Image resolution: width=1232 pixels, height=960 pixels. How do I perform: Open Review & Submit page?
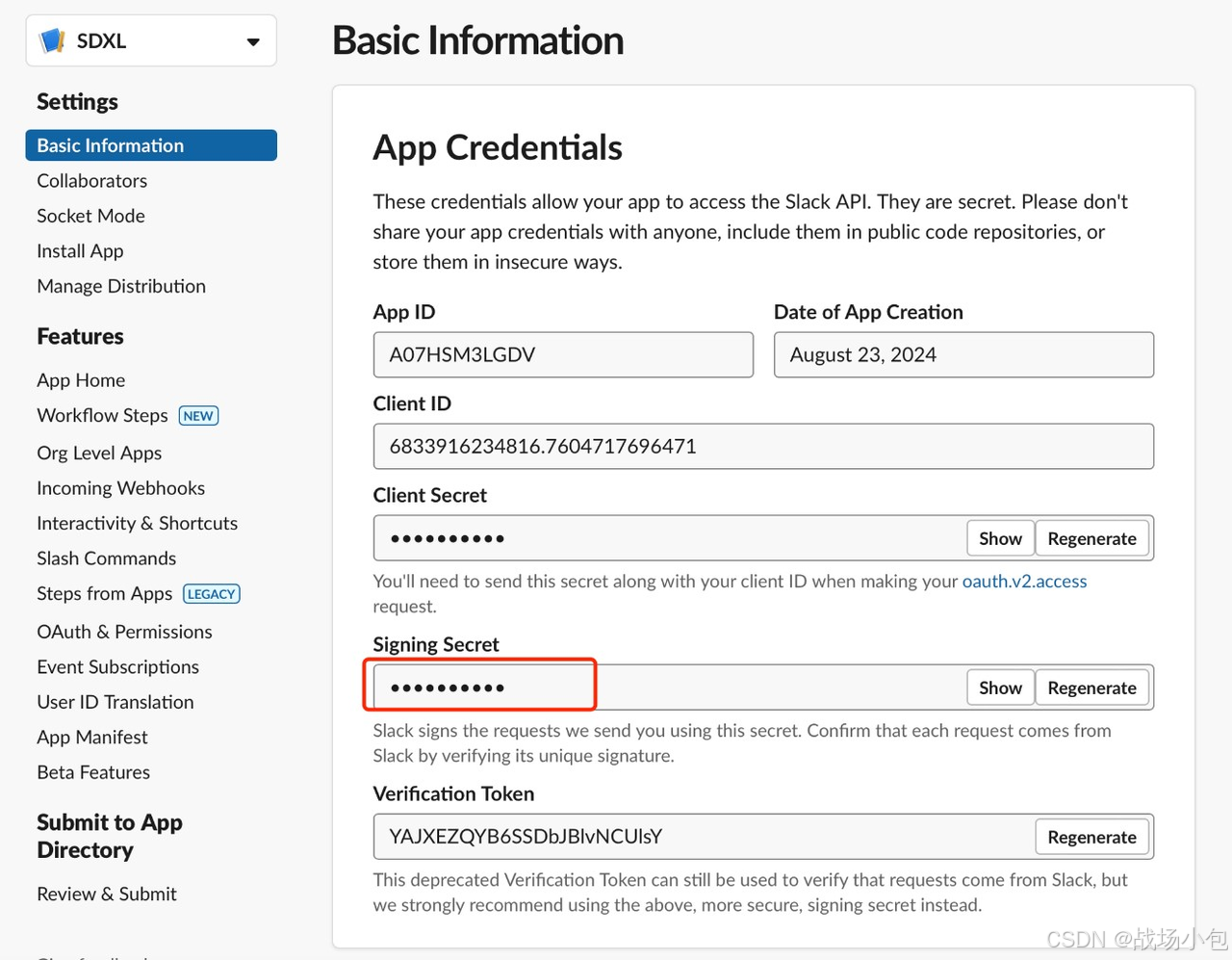[x=107, y=894]
